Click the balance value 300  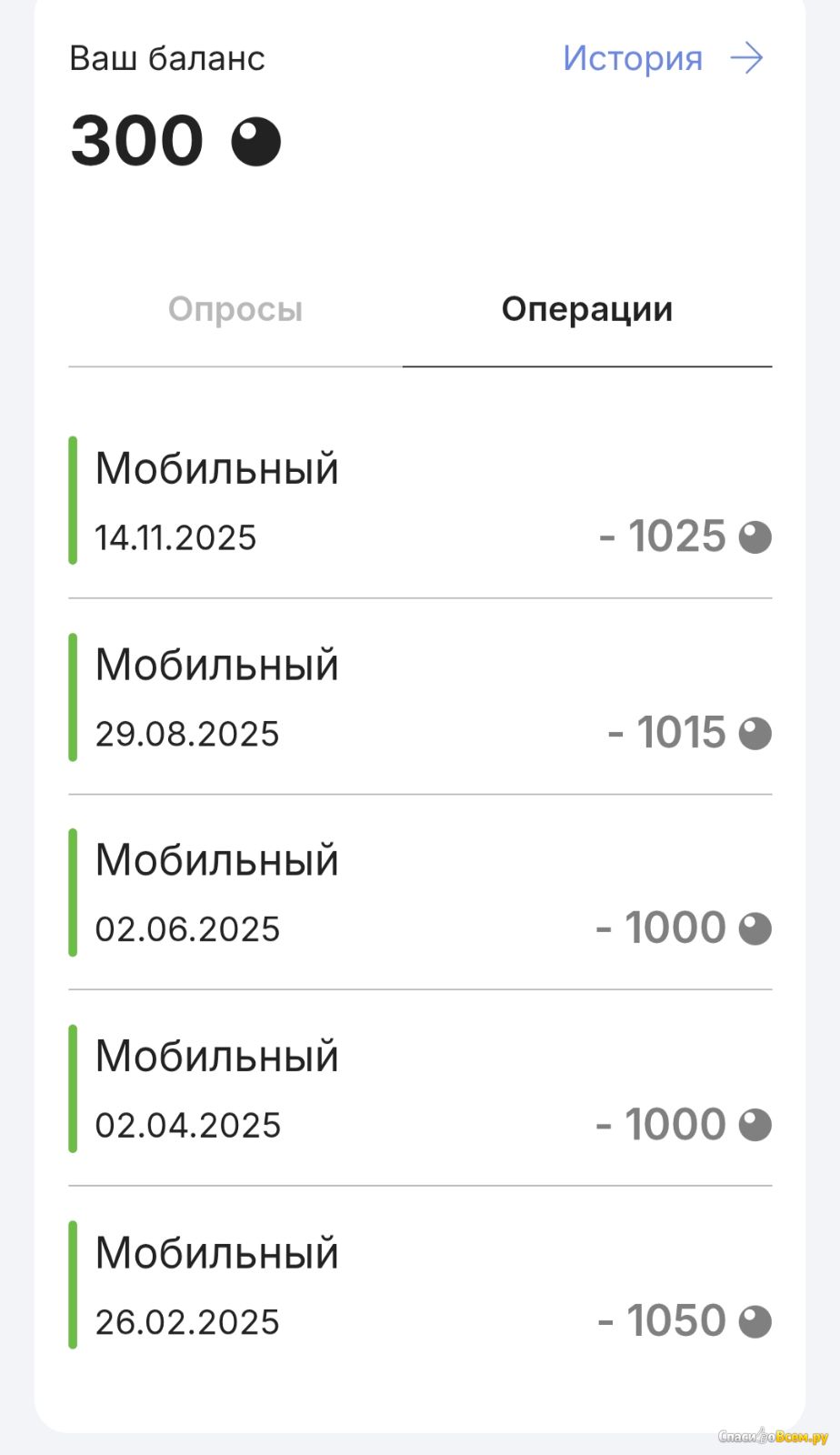click(137, 142)
